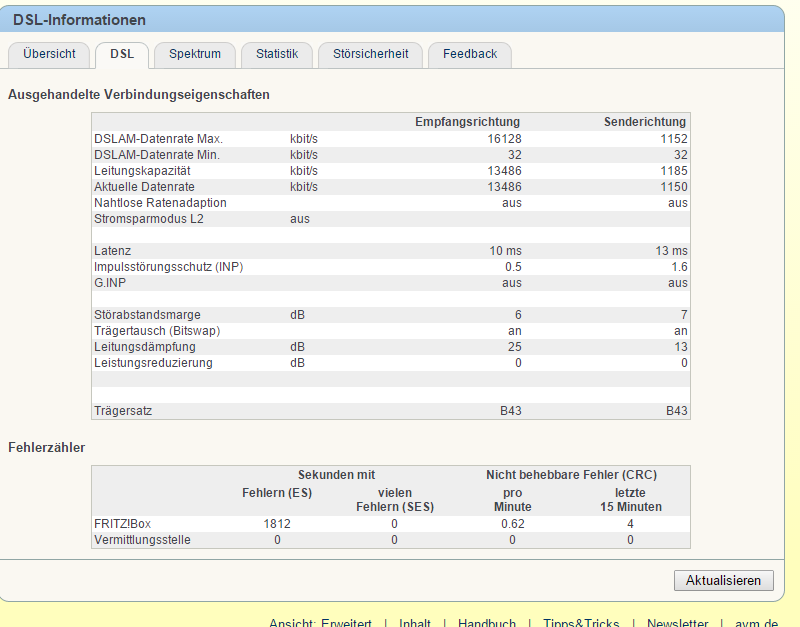Visit the avm.de link
This screenshot has height=627, width=800.
756,622
